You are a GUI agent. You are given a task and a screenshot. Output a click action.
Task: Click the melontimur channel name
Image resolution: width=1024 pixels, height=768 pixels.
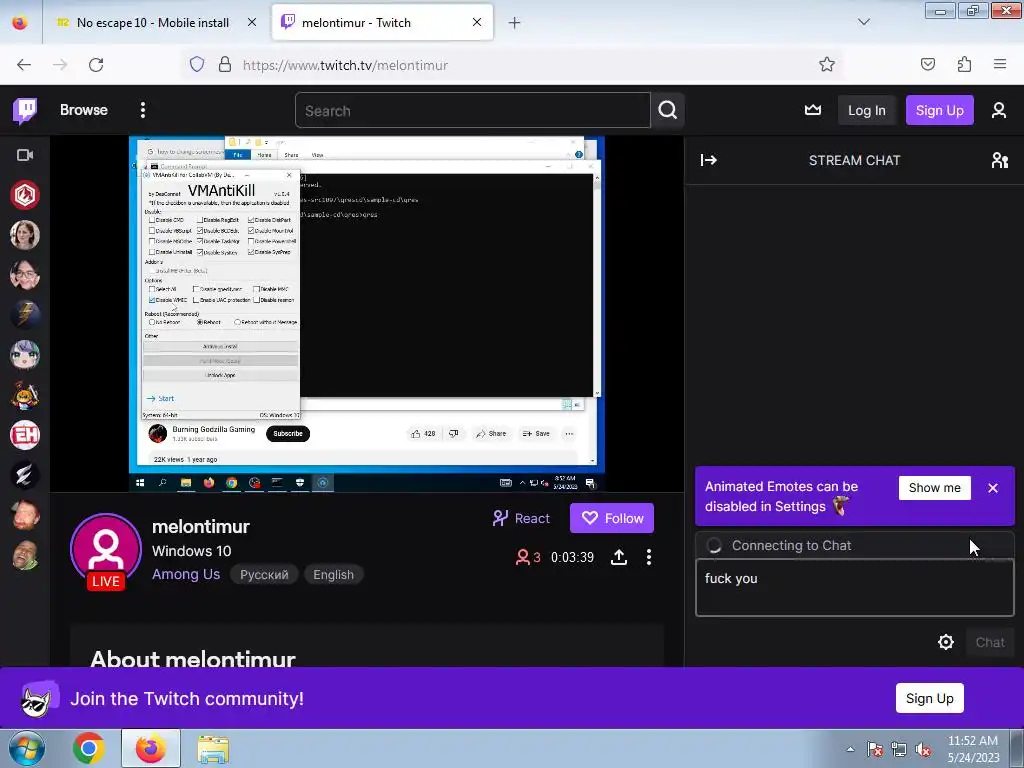pos(200,526)
